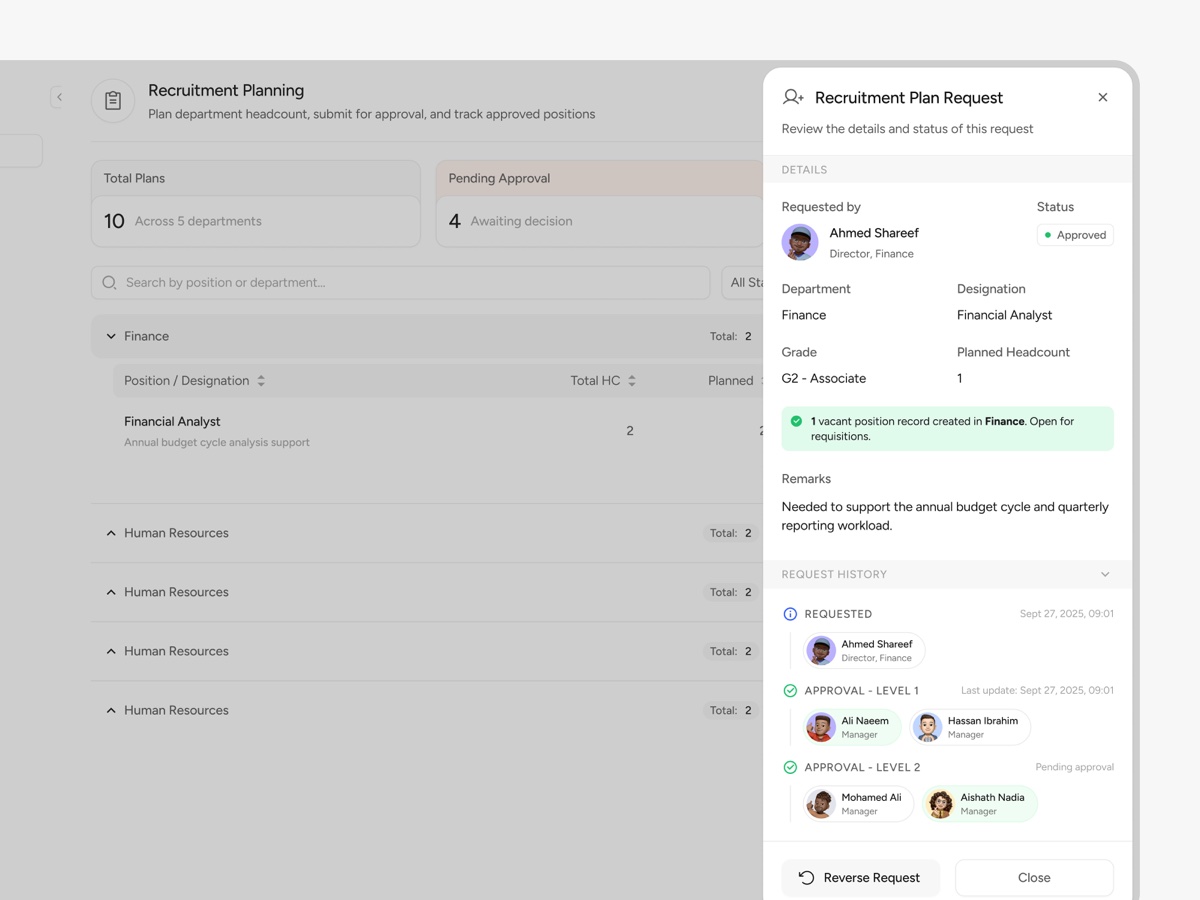Viewport: 1200px width, 900px height.
Task: Click the Hassan Ibrahim approver chip
Action: [x=971, y=727]
